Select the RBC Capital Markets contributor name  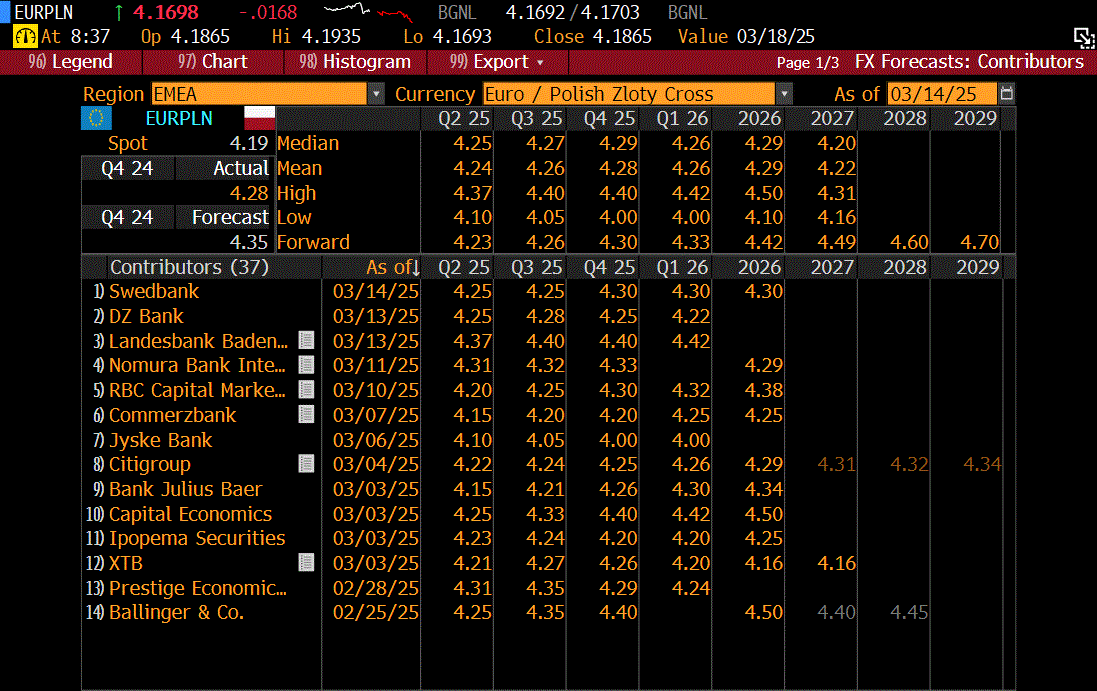click(x=197, y=390)
